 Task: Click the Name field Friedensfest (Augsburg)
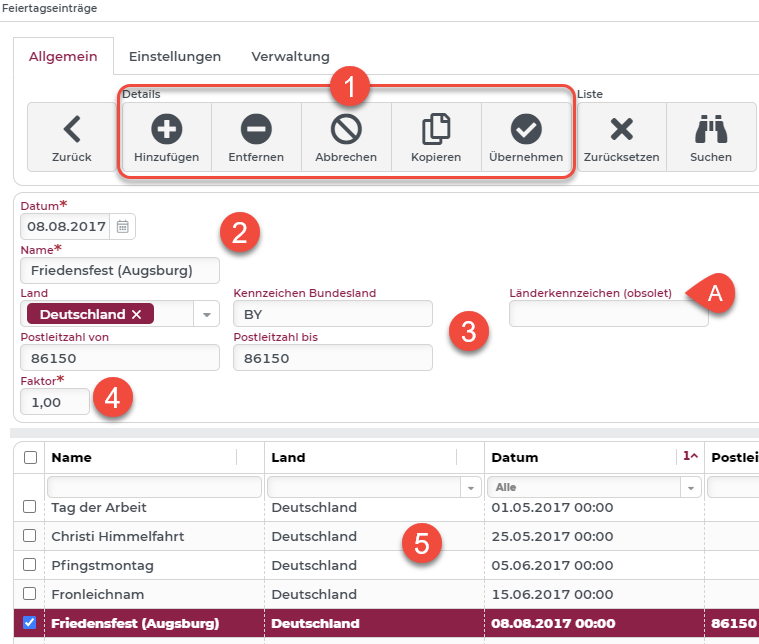pos(120,270)
